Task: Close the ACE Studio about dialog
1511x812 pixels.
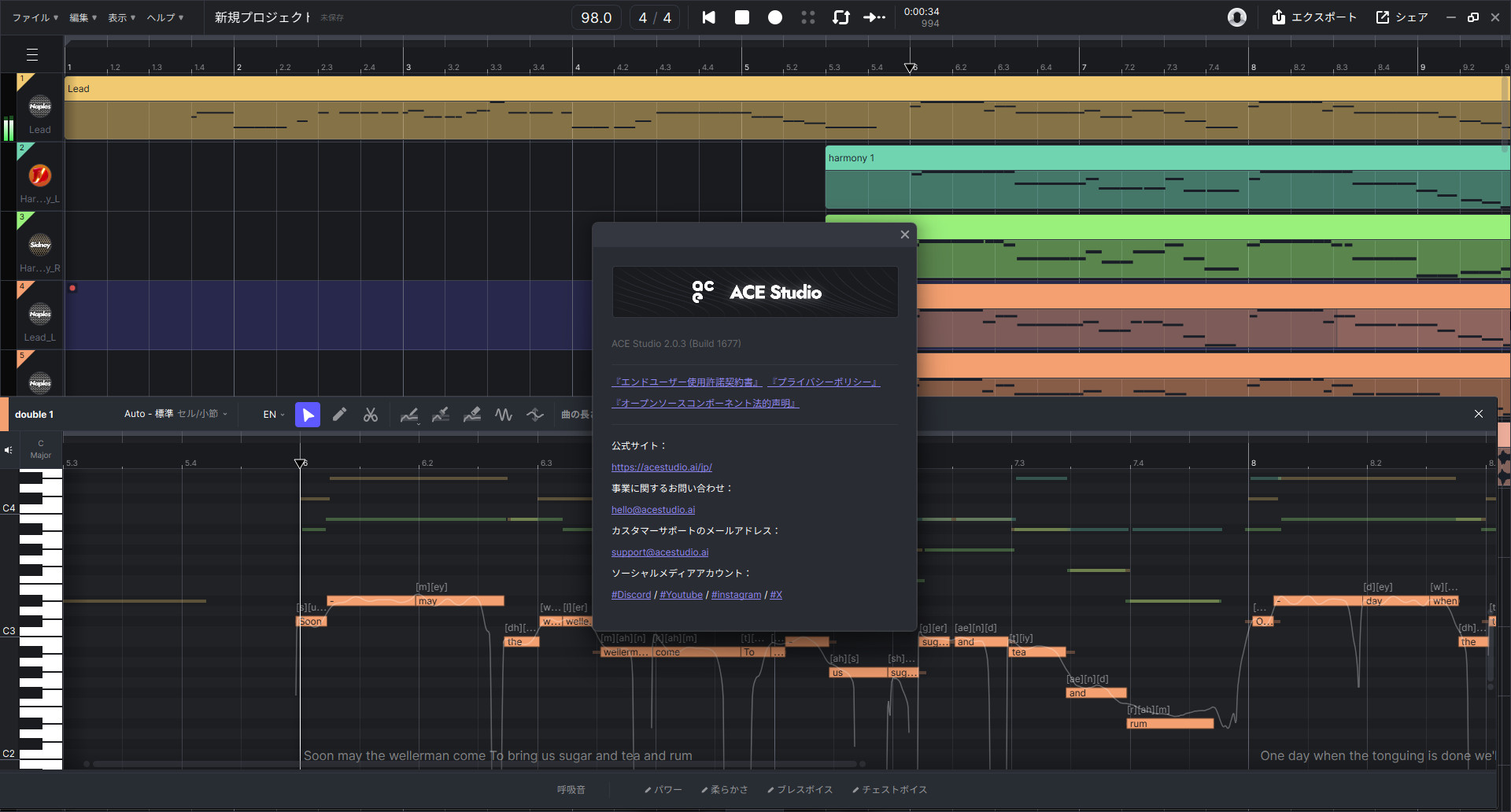Action: [905, 234]
